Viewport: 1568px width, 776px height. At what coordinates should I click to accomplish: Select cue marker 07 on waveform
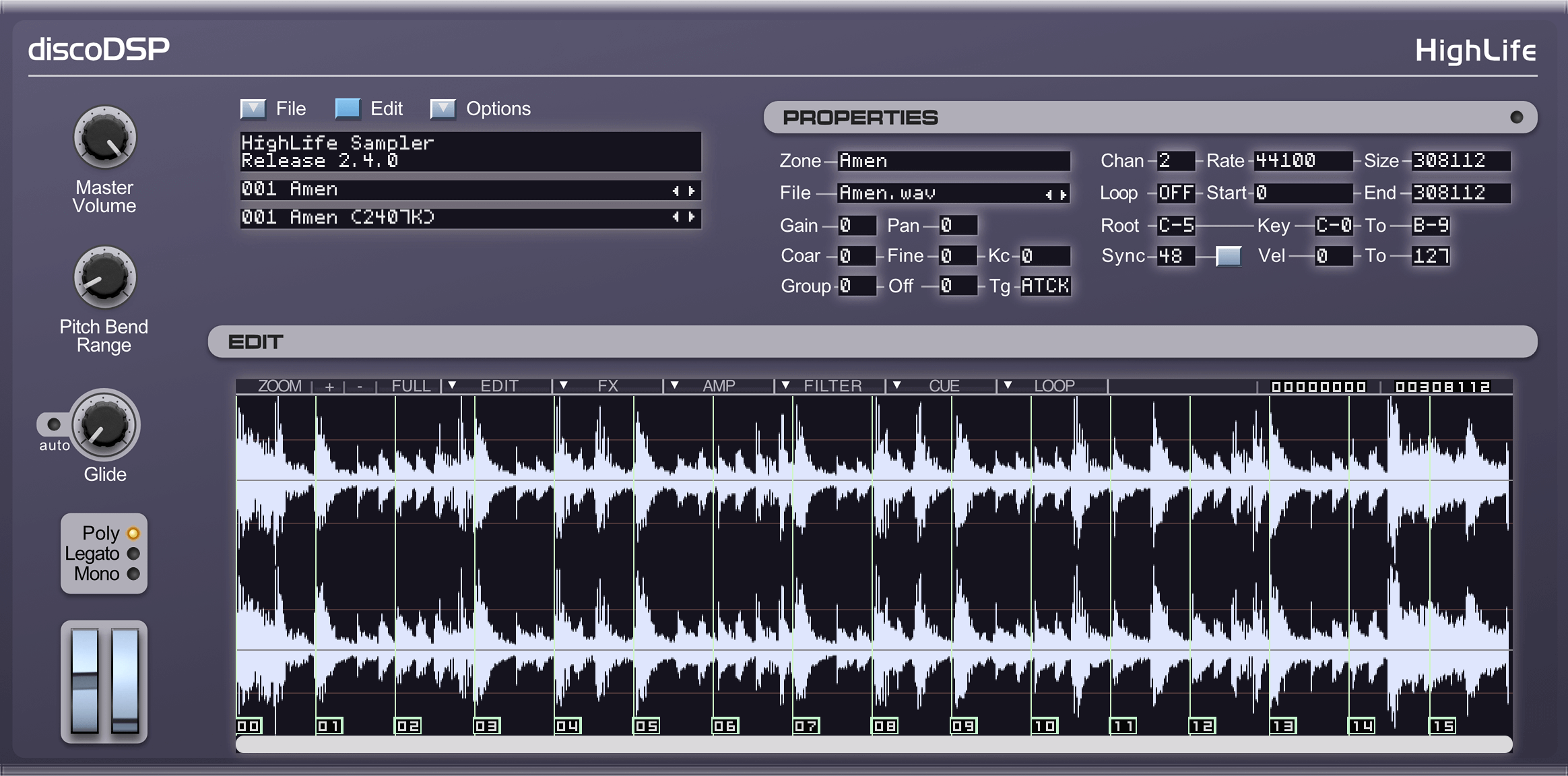[806, 726]
